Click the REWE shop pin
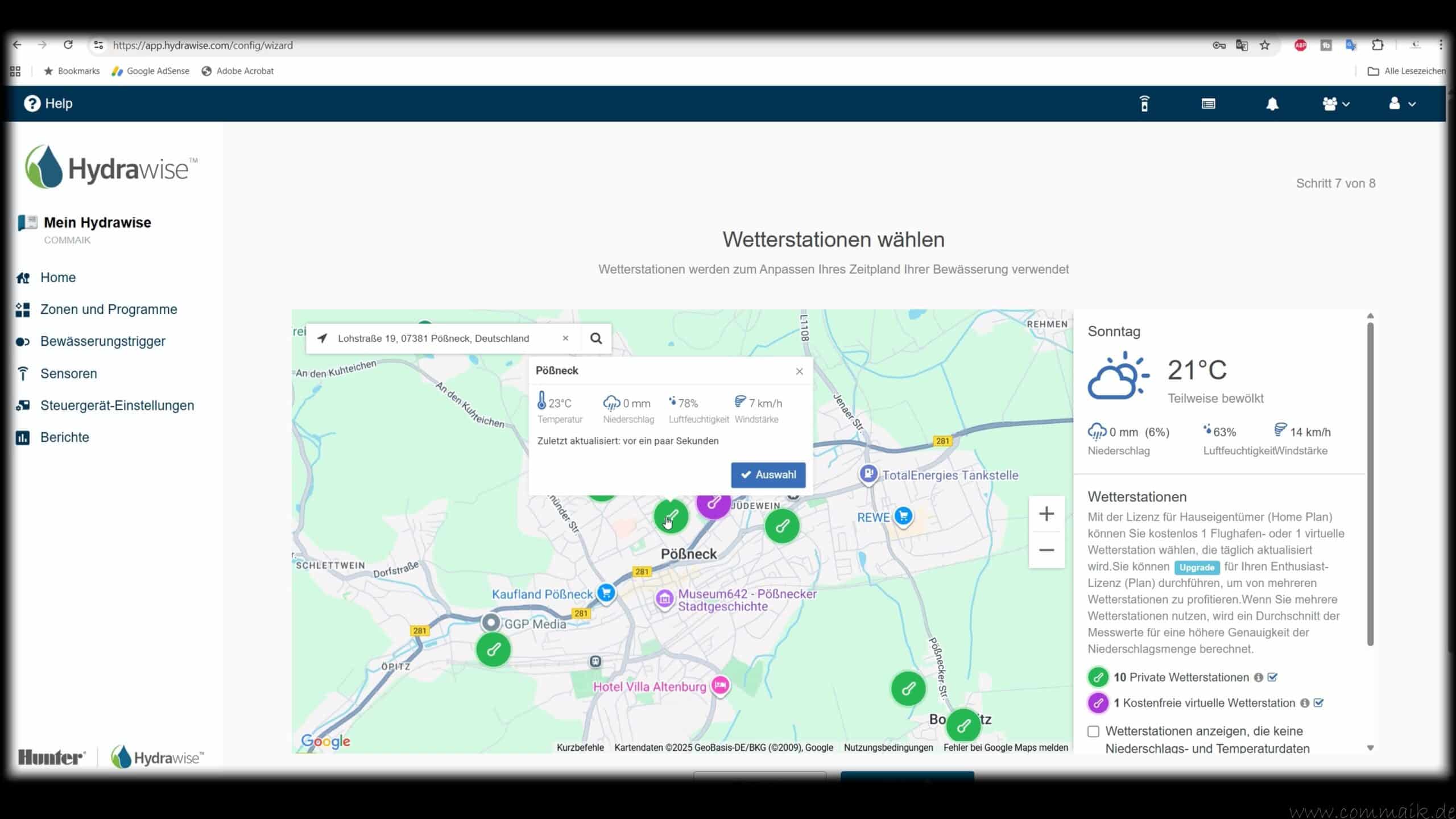This screenshot has width=1456, height=819. tap(903, 516)
